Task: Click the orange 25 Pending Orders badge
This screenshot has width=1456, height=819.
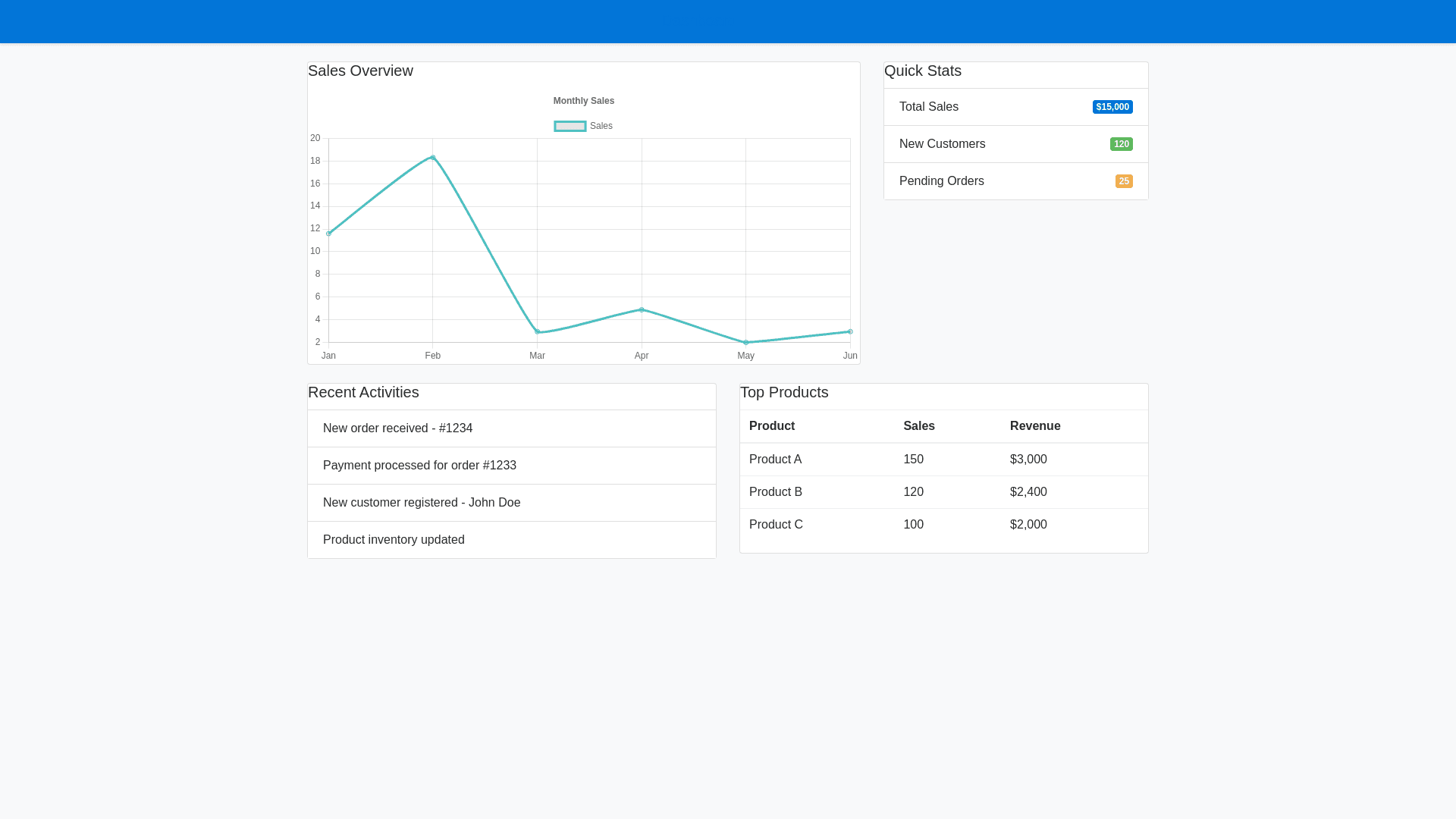Action: pyautogui.click(x=1124, y=181)
